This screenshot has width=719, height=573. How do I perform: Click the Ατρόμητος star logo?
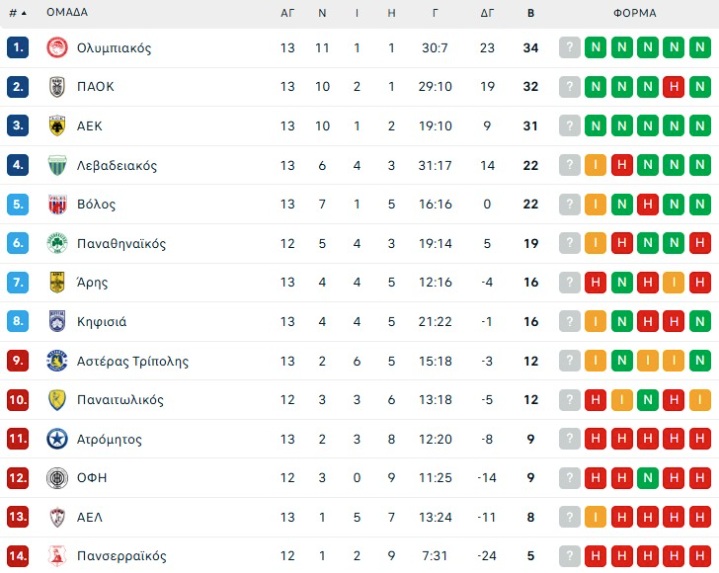(x=57, y=439)
